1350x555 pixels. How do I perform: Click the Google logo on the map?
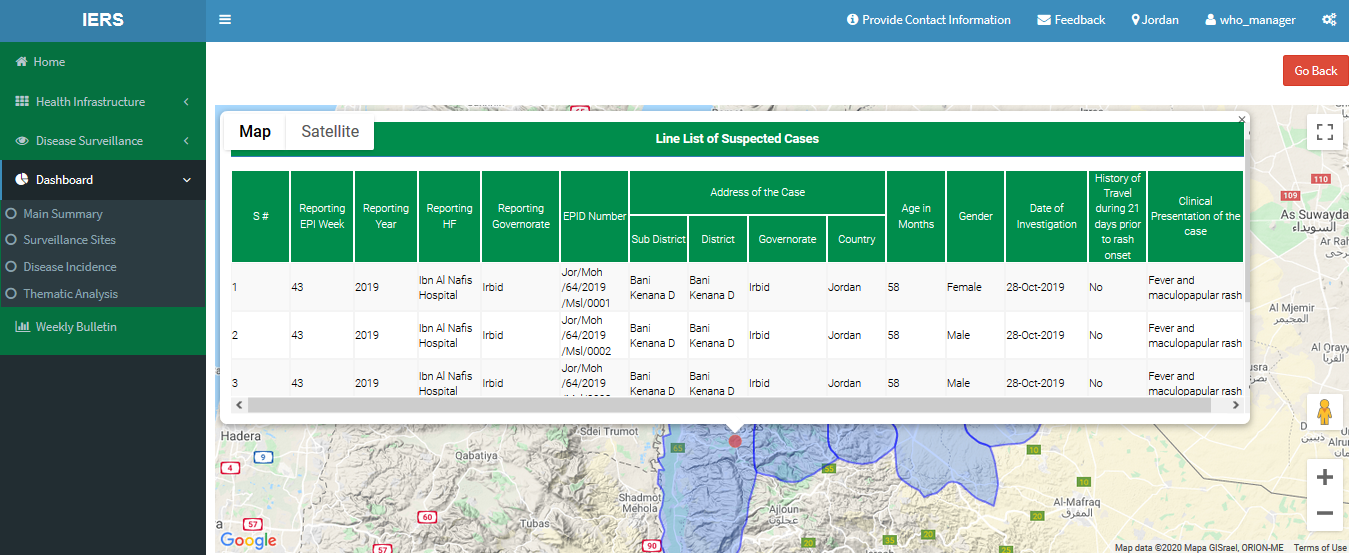click(x=248, y=541)
